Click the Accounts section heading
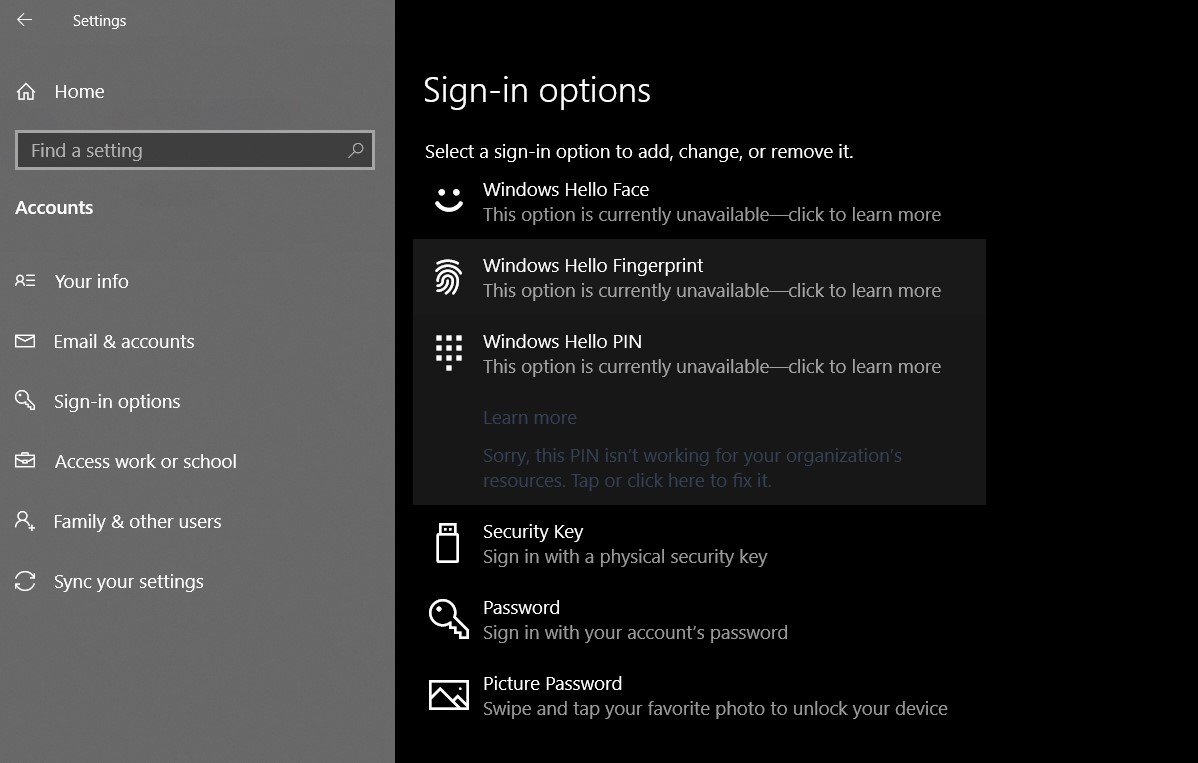Image resolution: width=1198 pixels, height=763 pixels. 54,208
